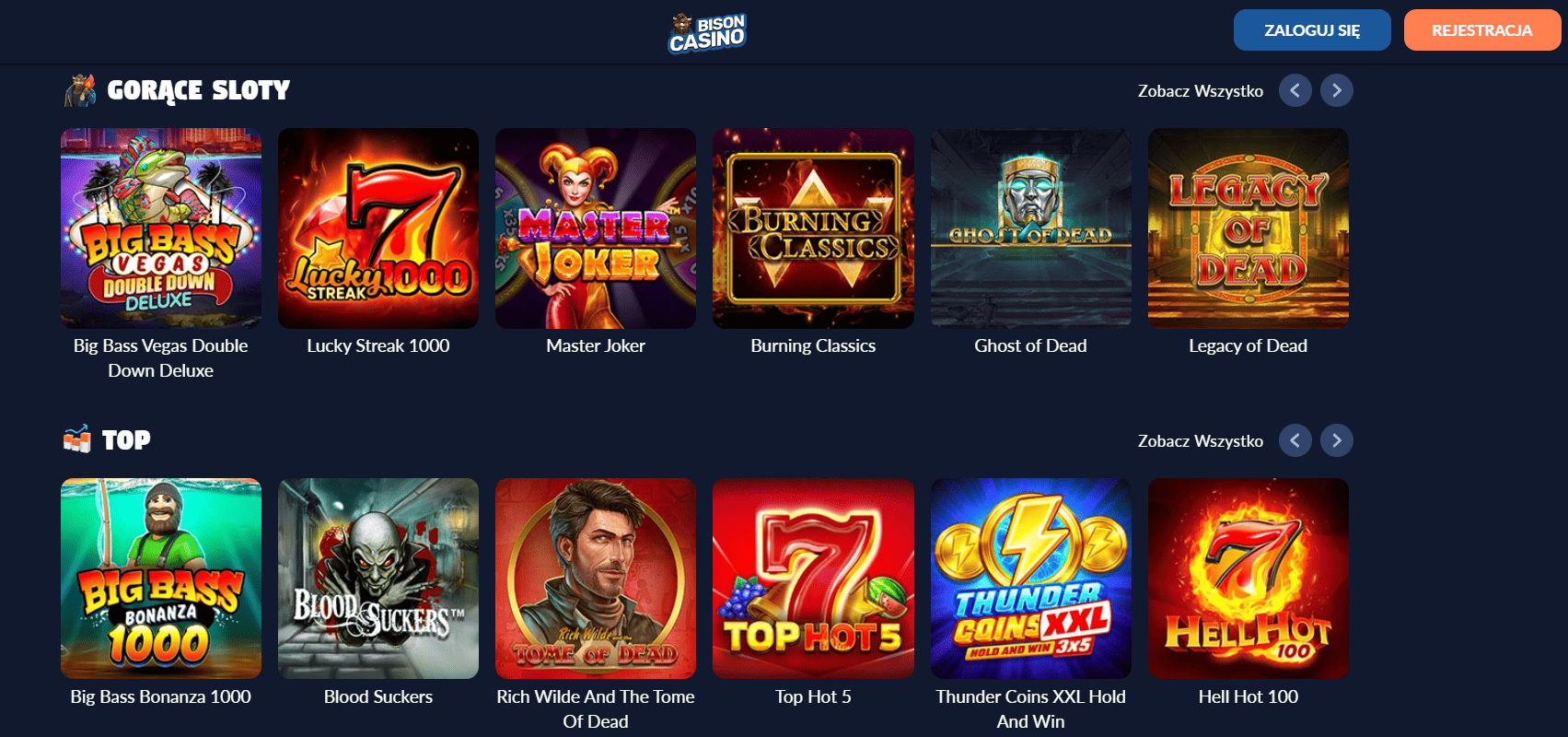Click the Hell Hot 100 title link
1568x737 pixels.
coord(1249,696)
